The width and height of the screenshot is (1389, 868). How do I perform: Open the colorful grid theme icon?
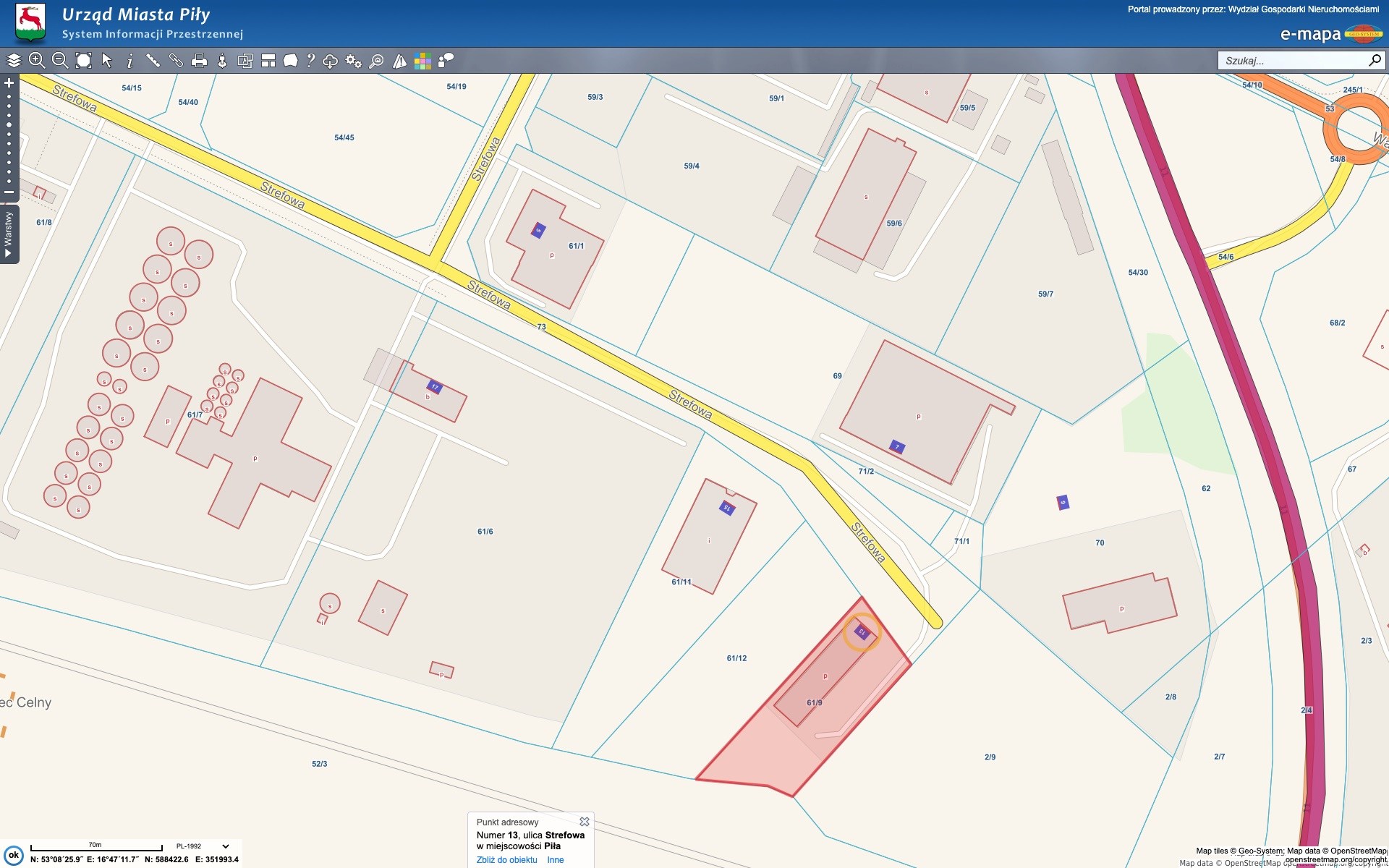pyautogui.click(x=422, y=61)
